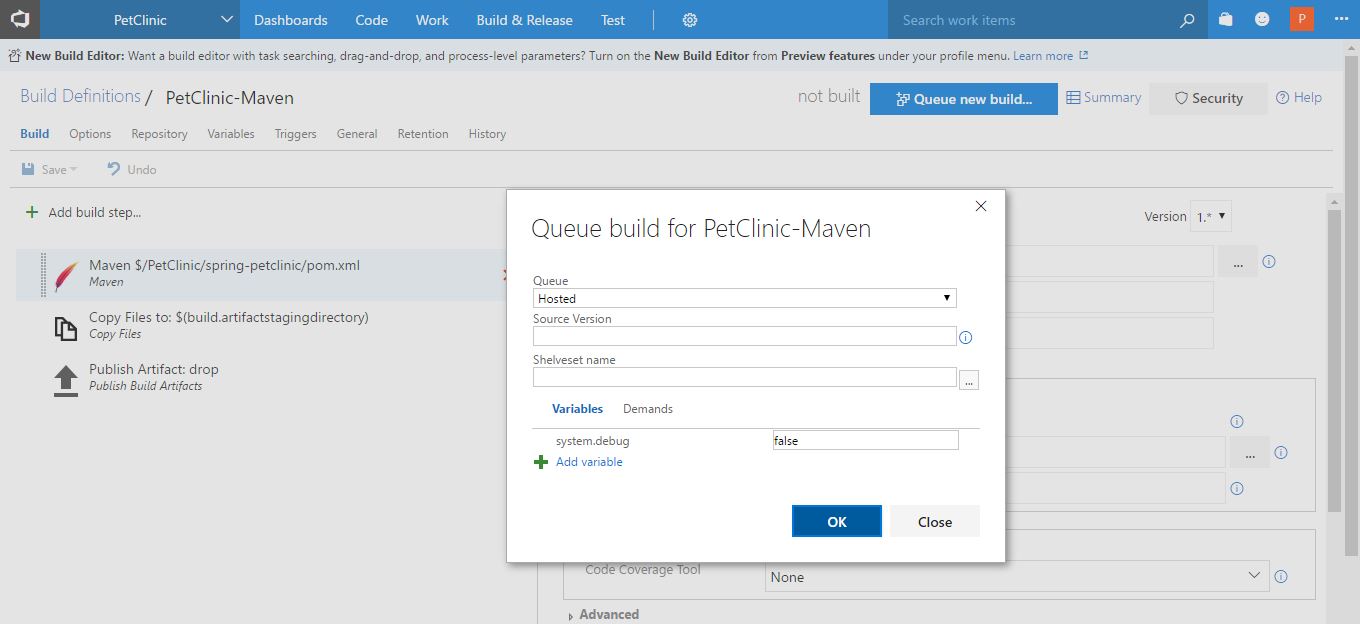Open the Version dropdown showing 1.*
1360x624 pixels.
tap(1211, 216)
